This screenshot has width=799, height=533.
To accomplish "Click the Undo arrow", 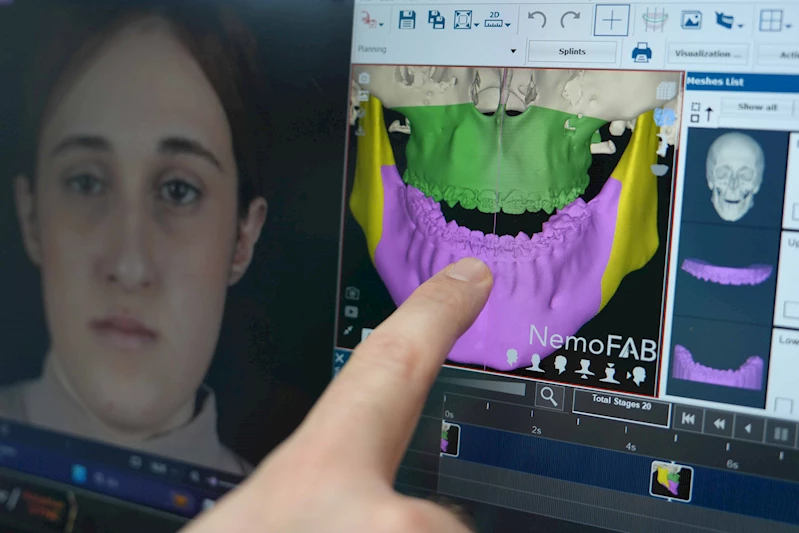I will pos(537,20).
